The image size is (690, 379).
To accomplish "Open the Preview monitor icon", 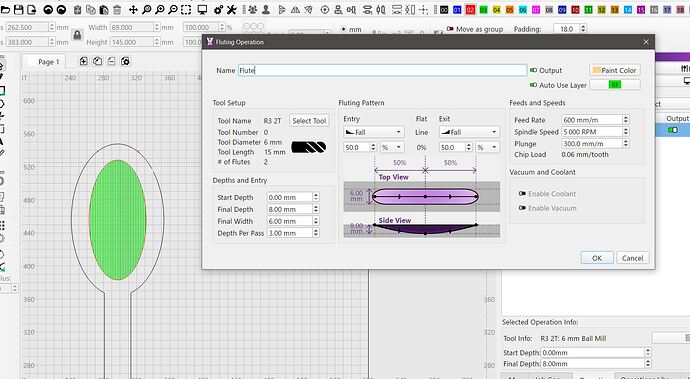I will tap(202, 9).
